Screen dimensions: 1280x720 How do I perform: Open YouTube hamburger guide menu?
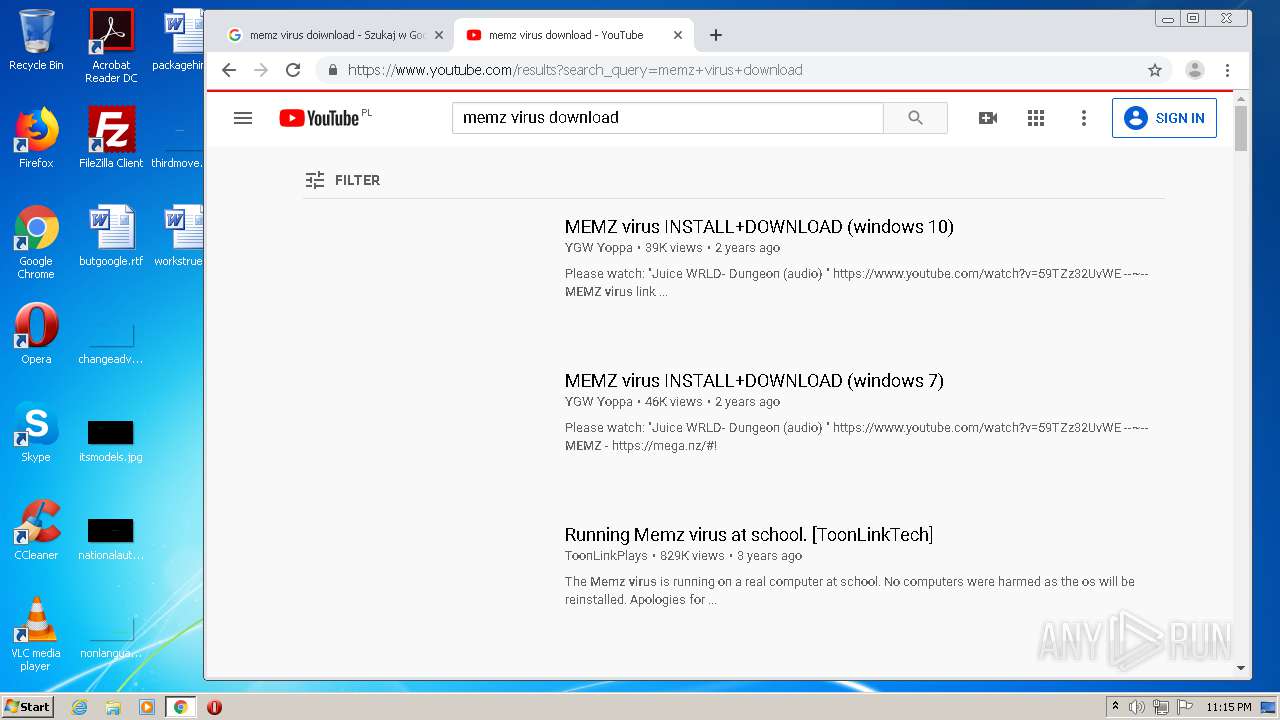[242, 118]
